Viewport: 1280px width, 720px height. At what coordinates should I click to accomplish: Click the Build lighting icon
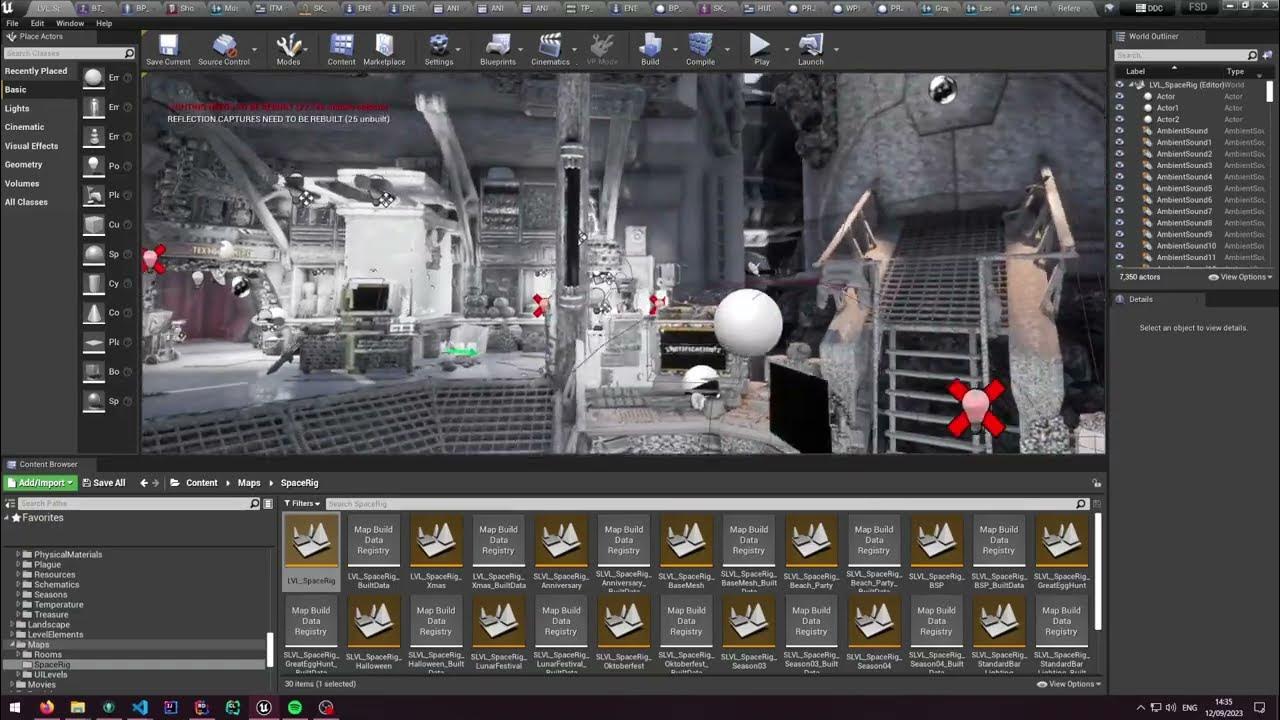[x=650, y=46]
